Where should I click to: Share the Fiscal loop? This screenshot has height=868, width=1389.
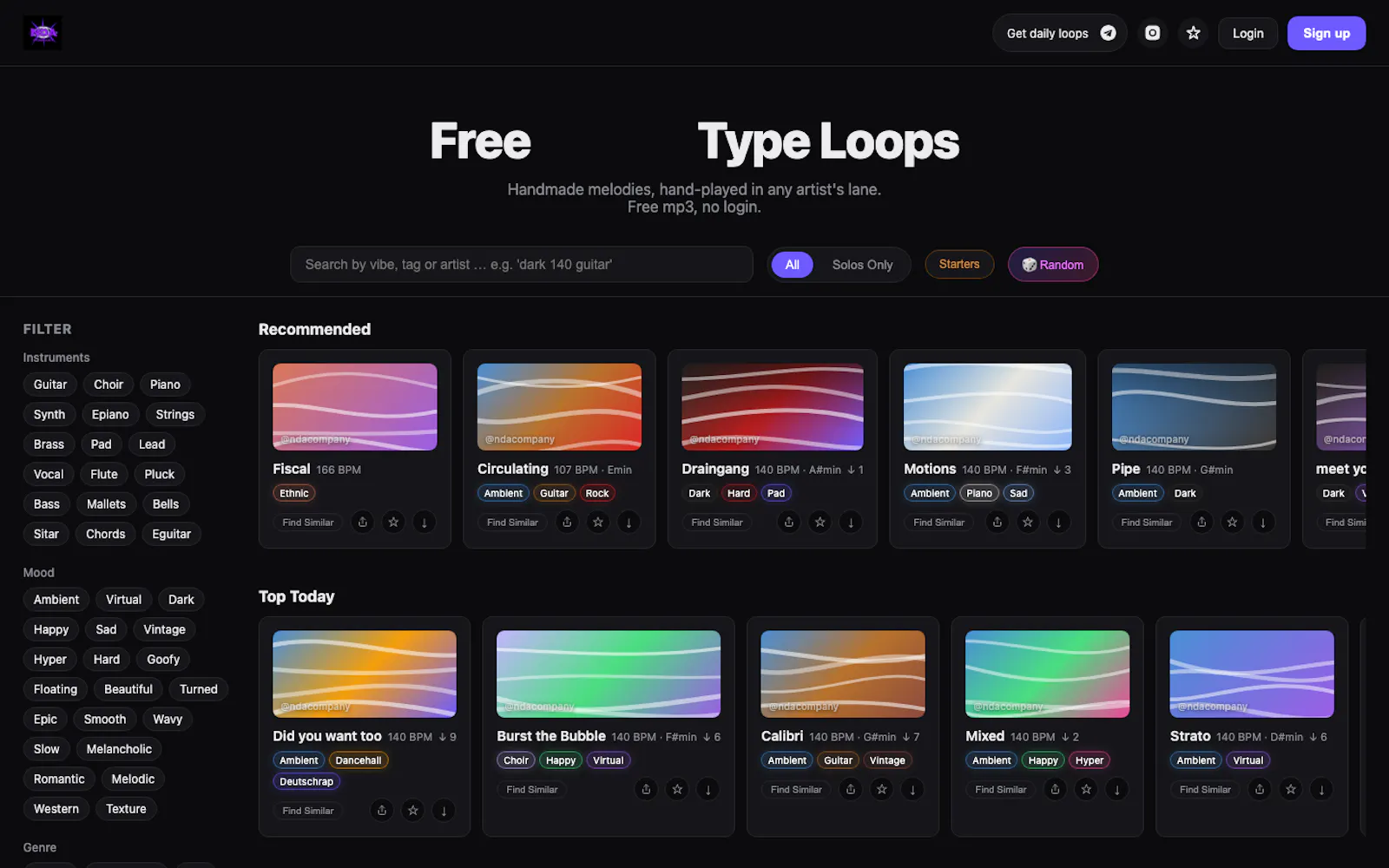point(363,522)
